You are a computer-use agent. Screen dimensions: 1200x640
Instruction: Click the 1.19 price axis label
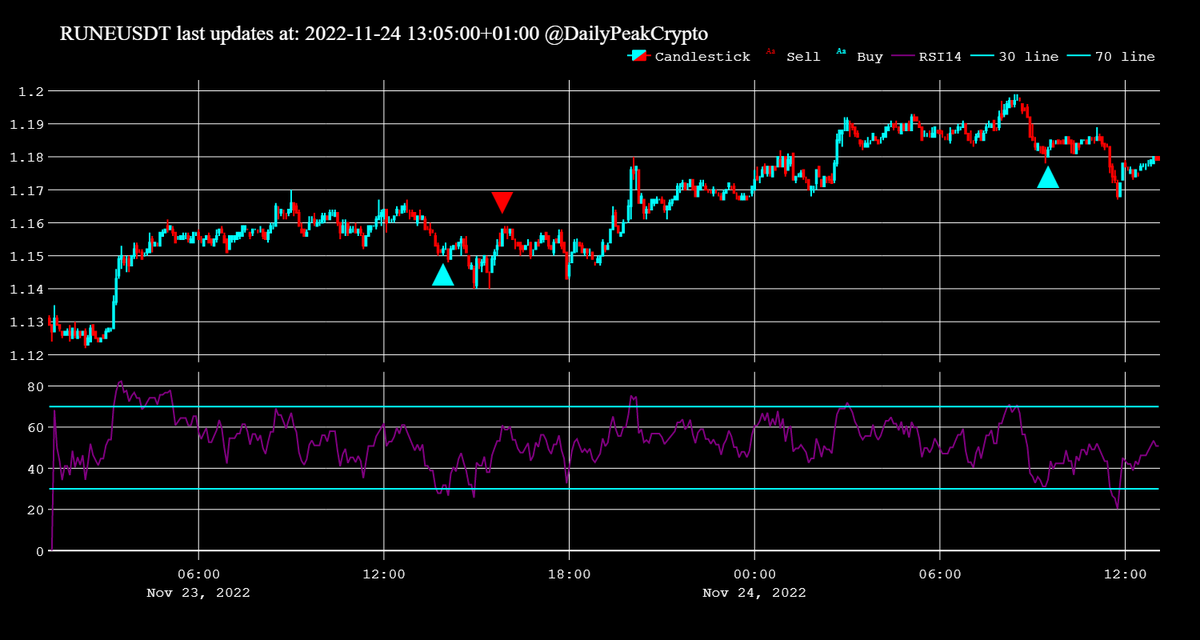pyautogui.click(x=26, y=124)
